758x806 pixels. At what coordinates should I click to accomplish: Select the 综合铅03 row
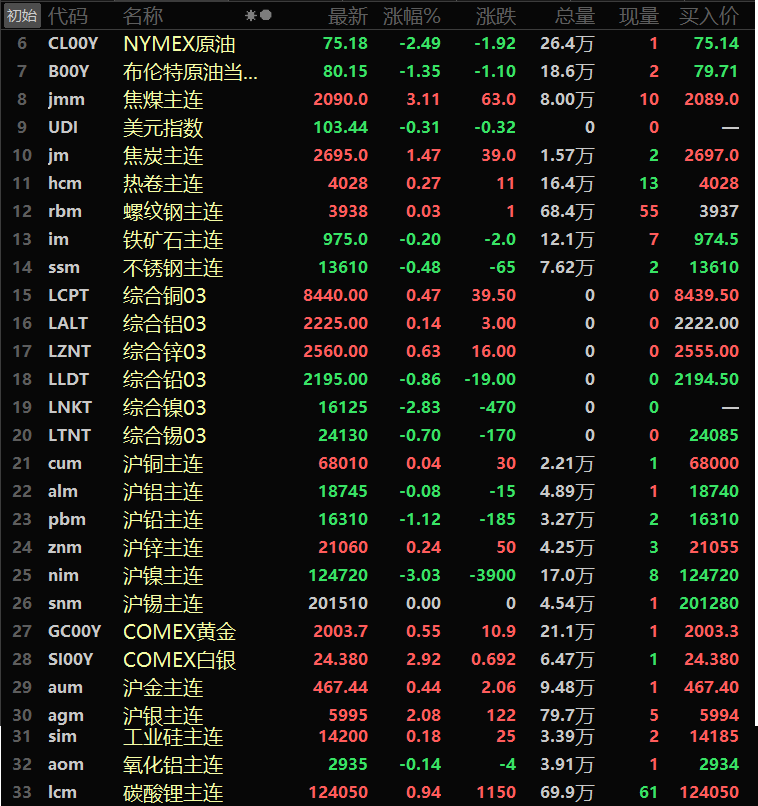379,380
